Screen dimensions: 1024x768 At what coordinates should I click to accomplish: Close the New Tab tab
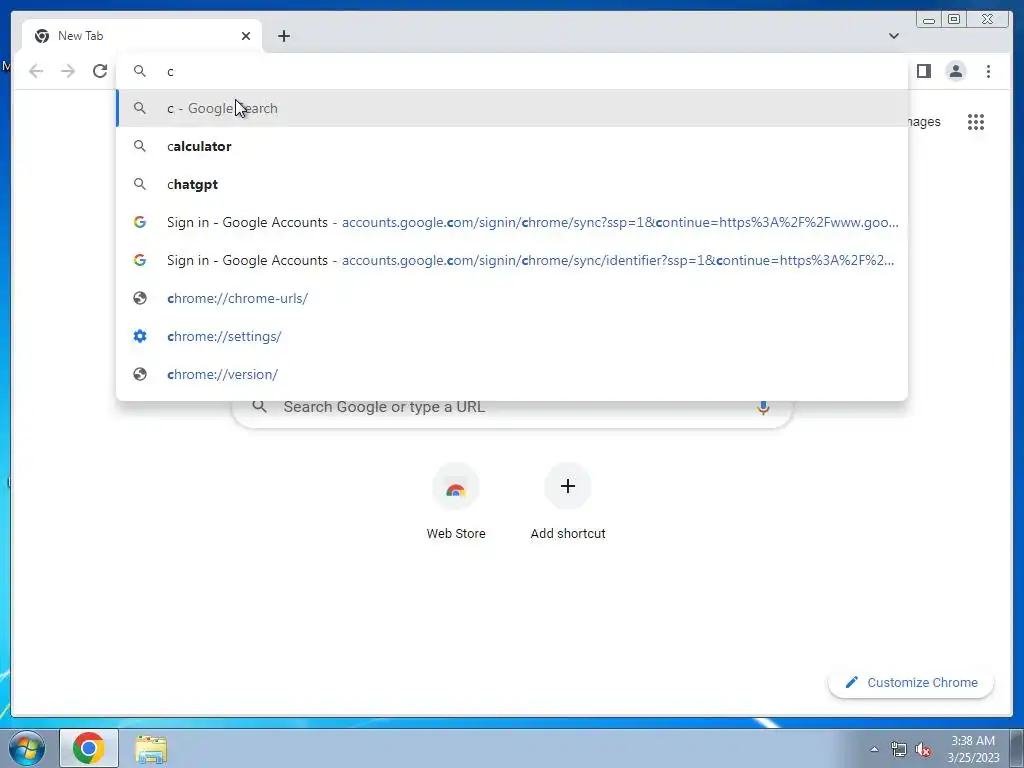click(x=246, y=36)
